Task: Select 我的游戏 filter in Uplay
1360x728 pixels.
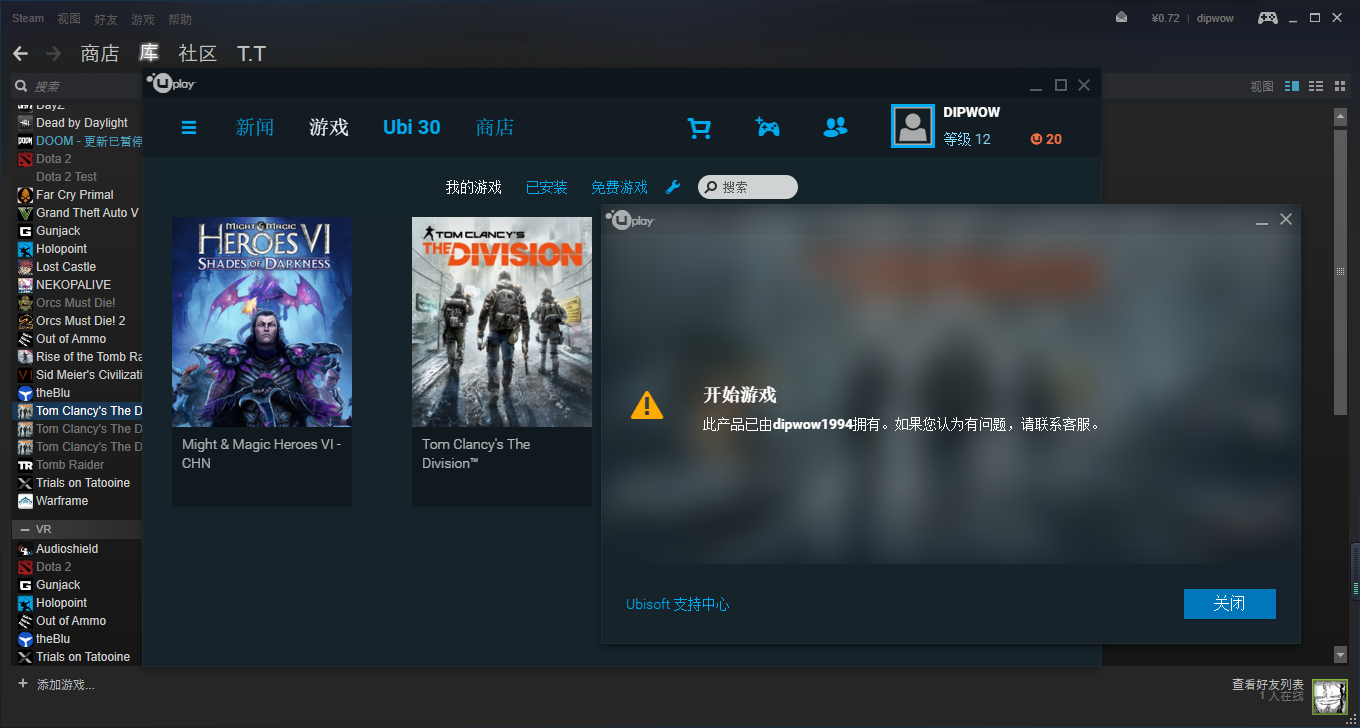Action: (x=474, y=187)
